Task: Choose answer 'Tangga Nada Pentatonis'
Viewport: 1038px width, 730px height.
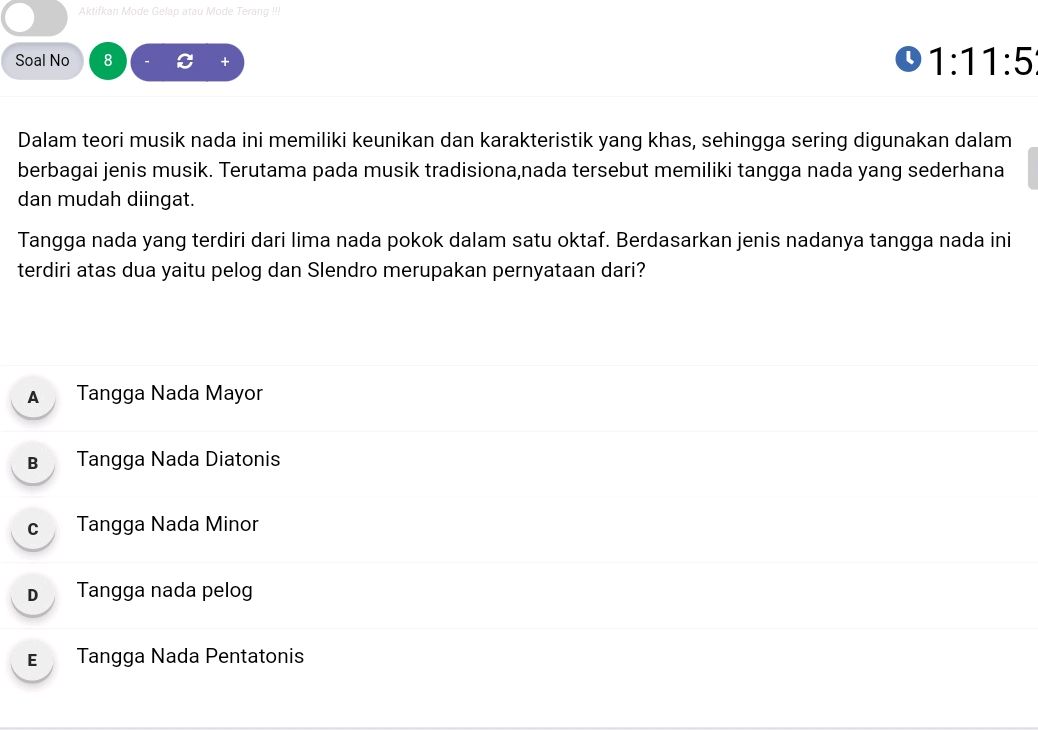Action: pyautogui.click(x=190, y=656)
